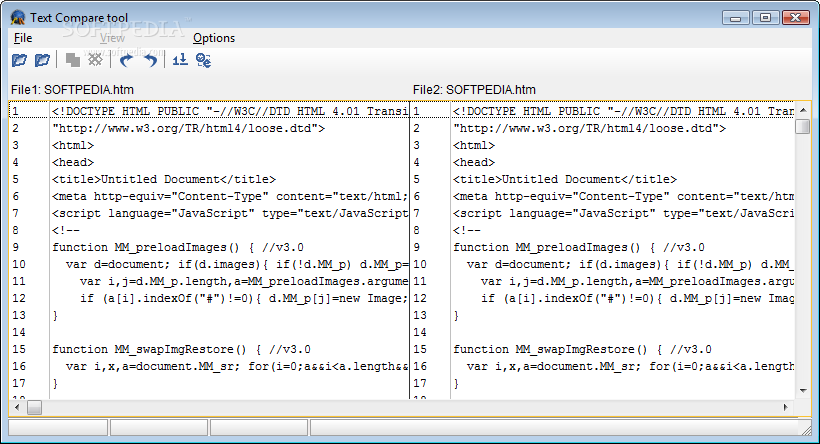Image resolution: width=820 pixels, height=444 pixels.
Task: Click the File1: SOFTPEDIA.htm label
Action: (72, 90)
